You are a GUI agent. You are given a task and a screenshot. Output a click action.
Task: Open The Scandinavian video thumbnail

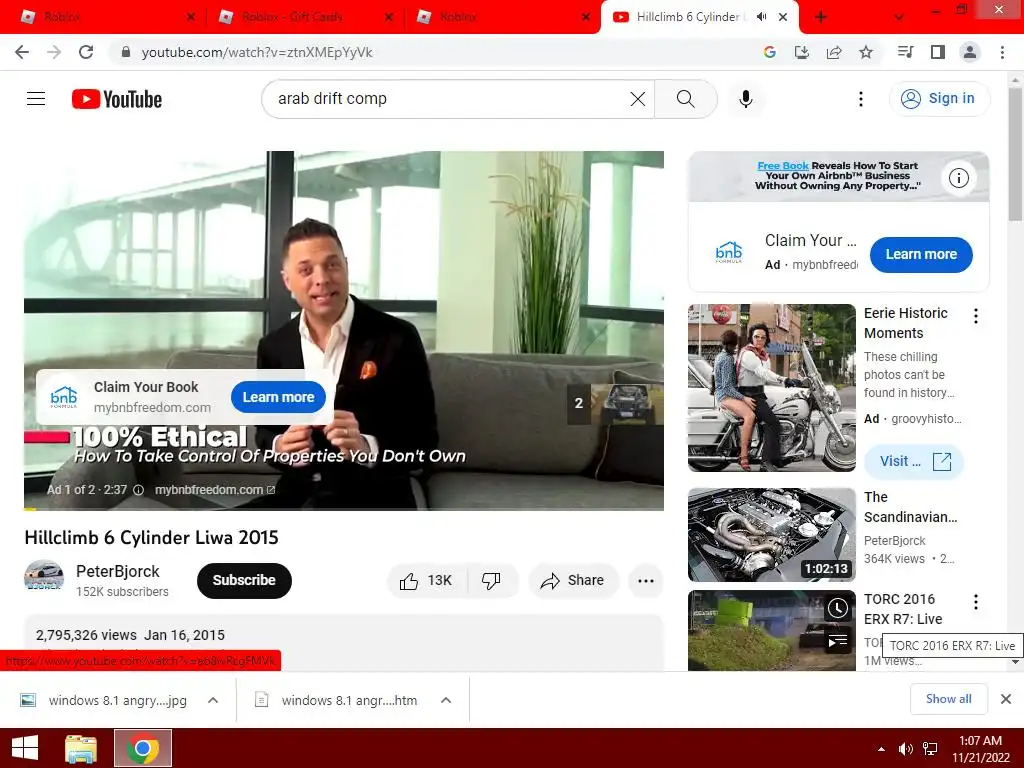pos(771,535)
